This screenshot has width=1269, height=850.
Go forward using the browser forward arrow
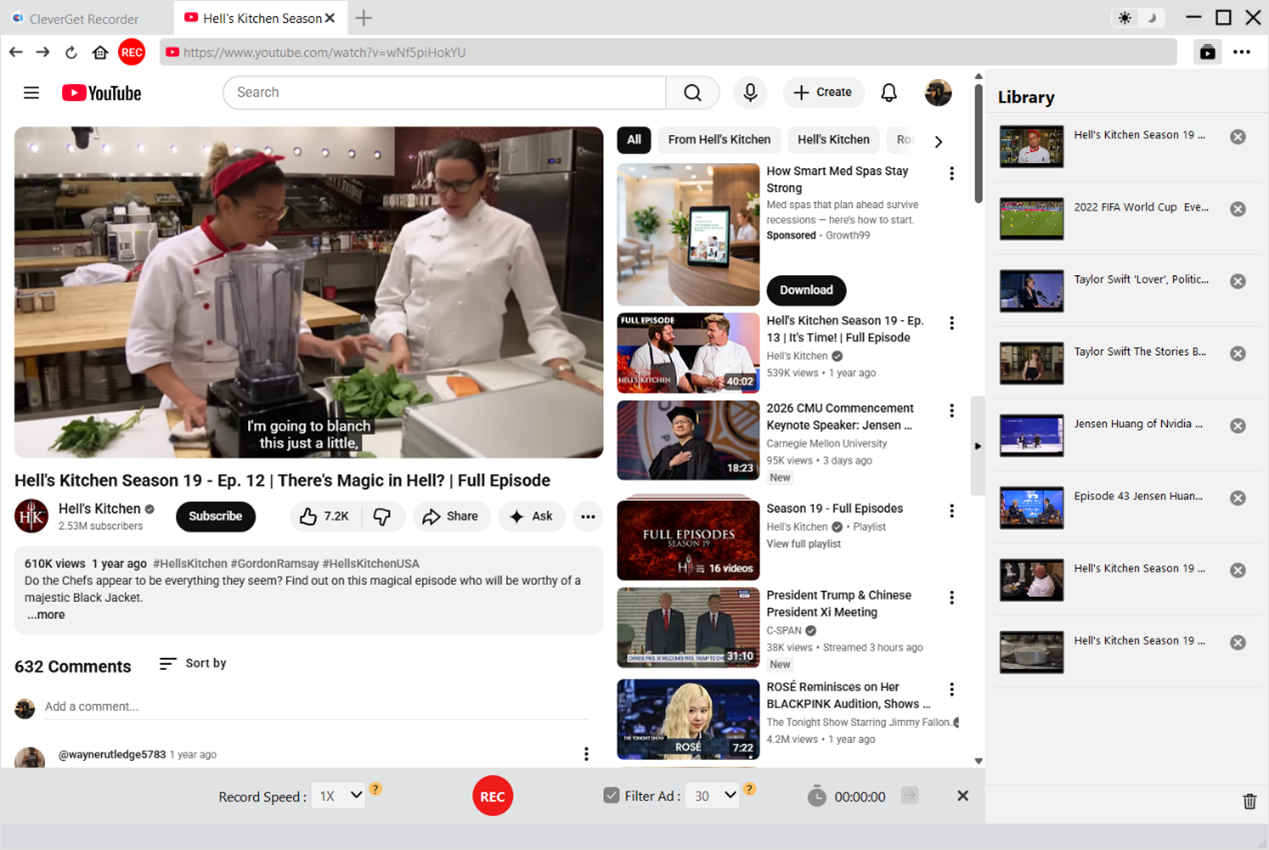[43, 52]
